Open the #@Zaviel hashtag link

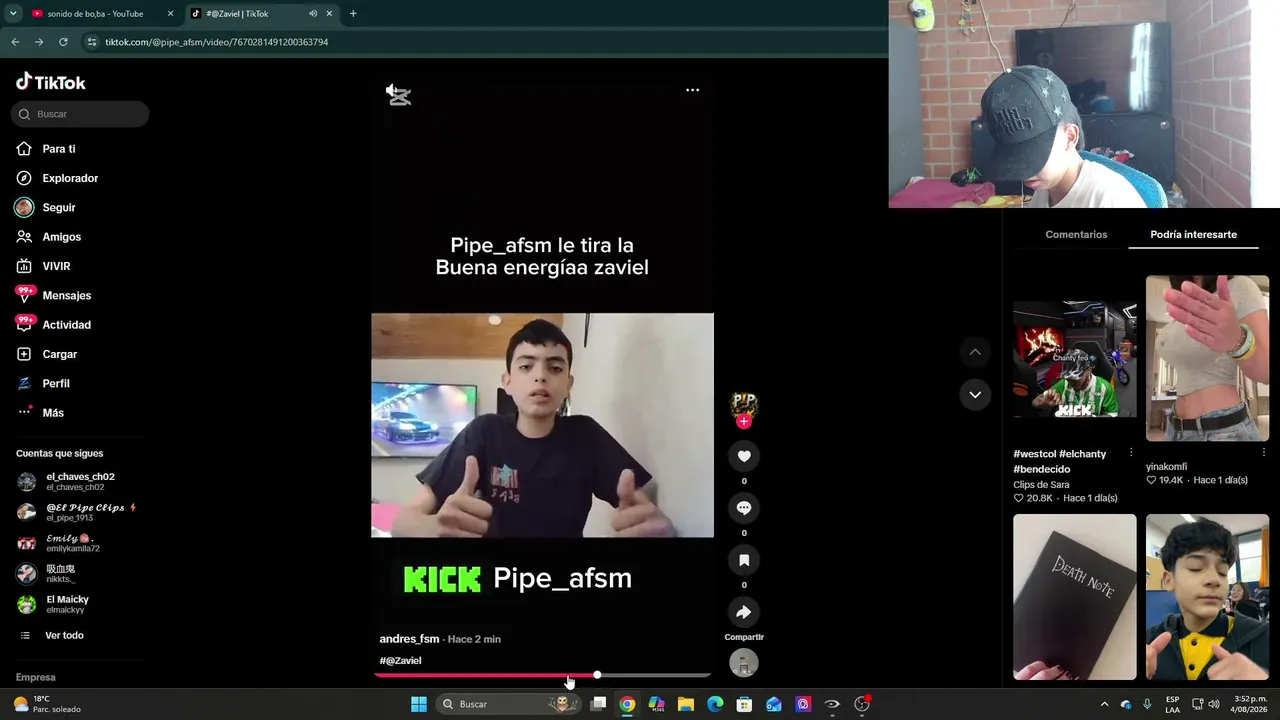(x=400, y=661)
